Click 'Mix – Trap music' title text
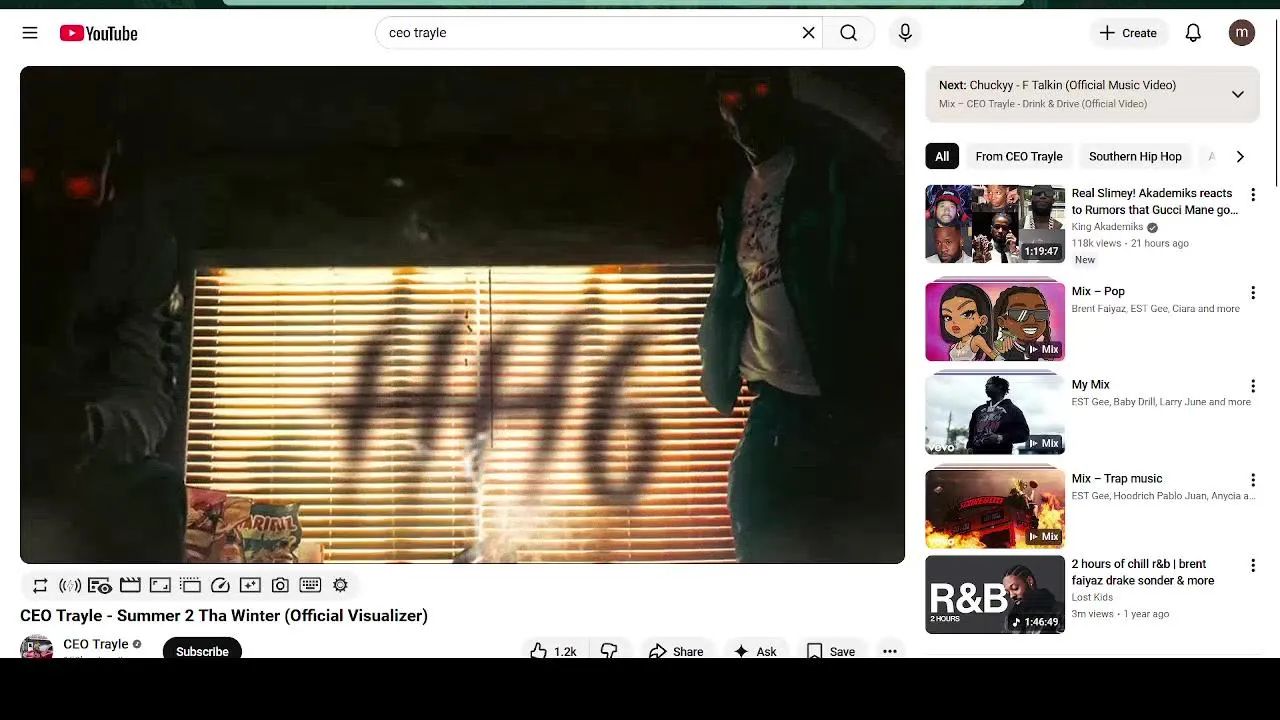Image resolution: width=1280 pixels, height=720 pixels. [1117, 478]
